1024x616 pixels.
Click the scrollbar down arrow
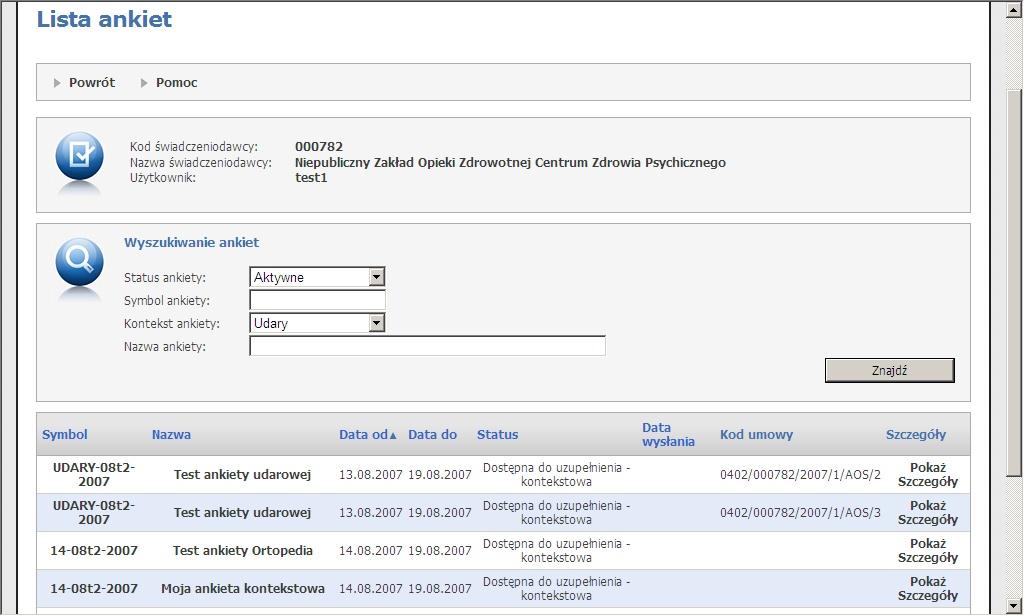point(1014,605)
